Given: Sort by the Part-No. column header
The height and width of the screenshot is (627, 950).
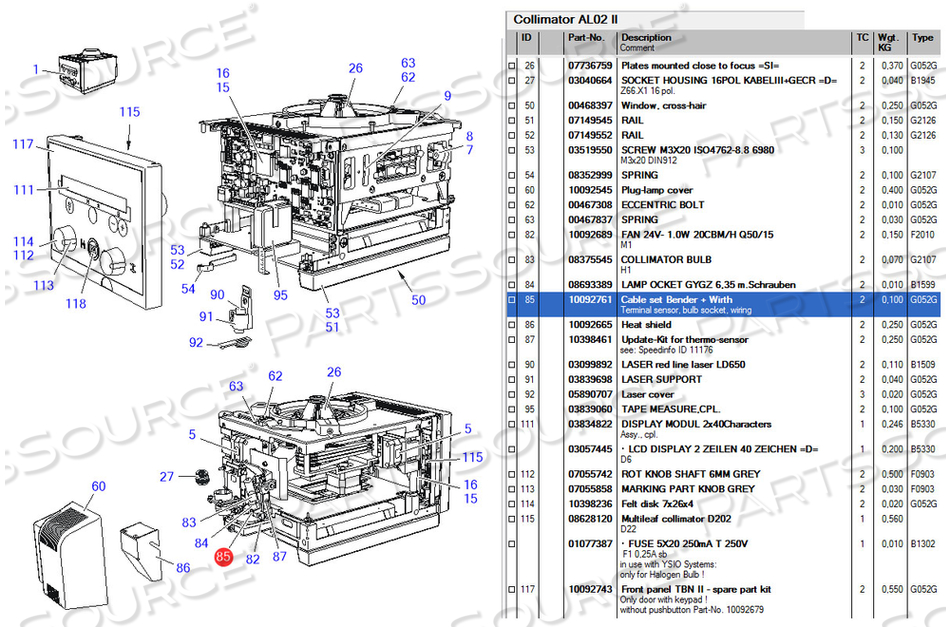Looking at the screenshot, I should pyautogui.click(x=587, y=38).
